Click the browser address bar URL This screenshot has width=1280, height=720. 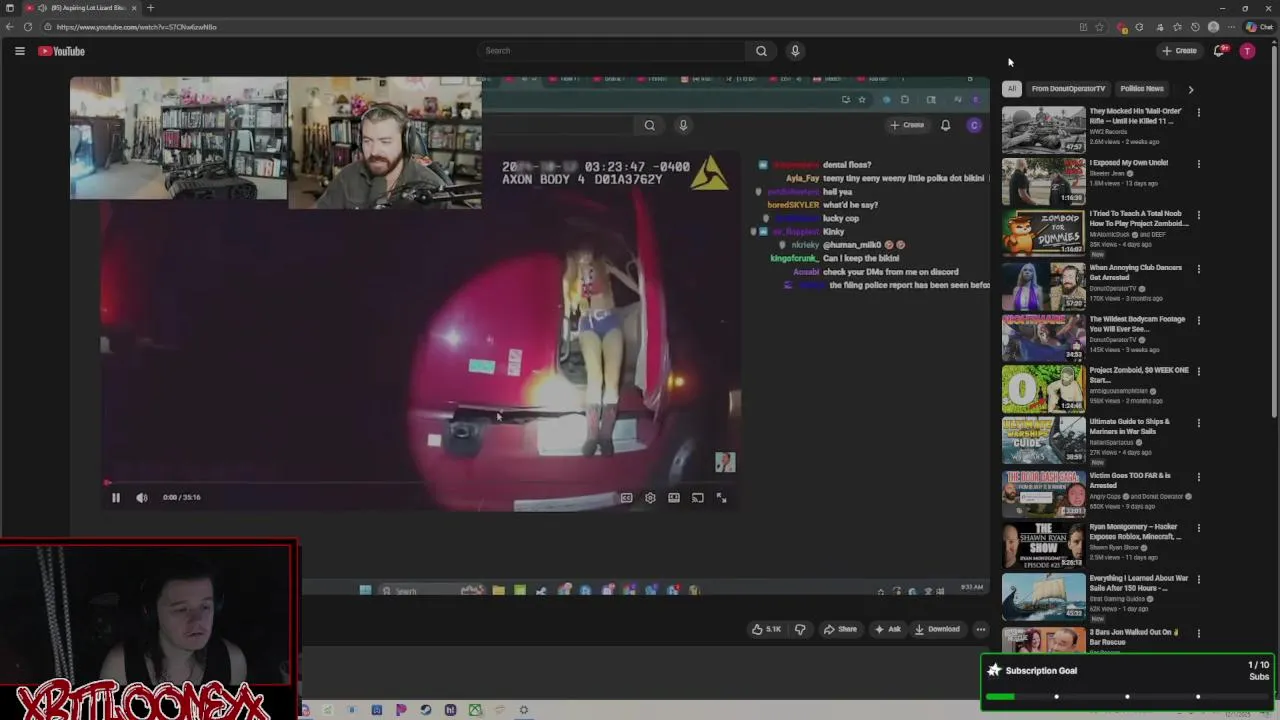pos(137,27)
